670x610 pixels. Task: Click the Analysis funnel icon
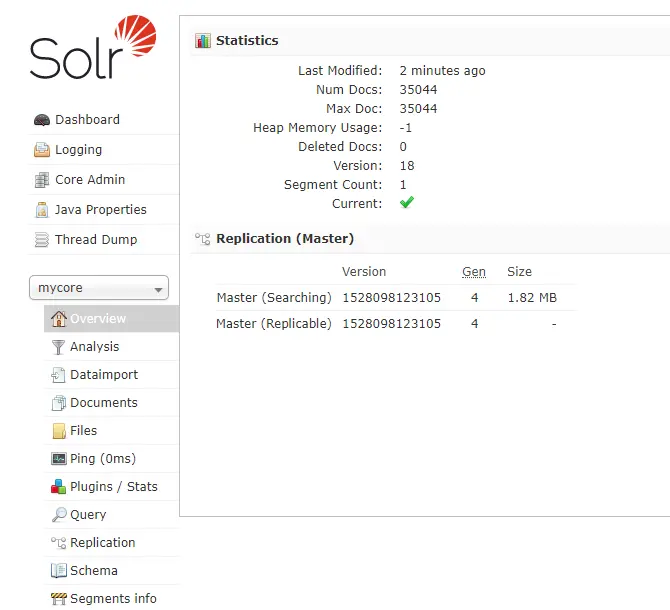[58, 347]
